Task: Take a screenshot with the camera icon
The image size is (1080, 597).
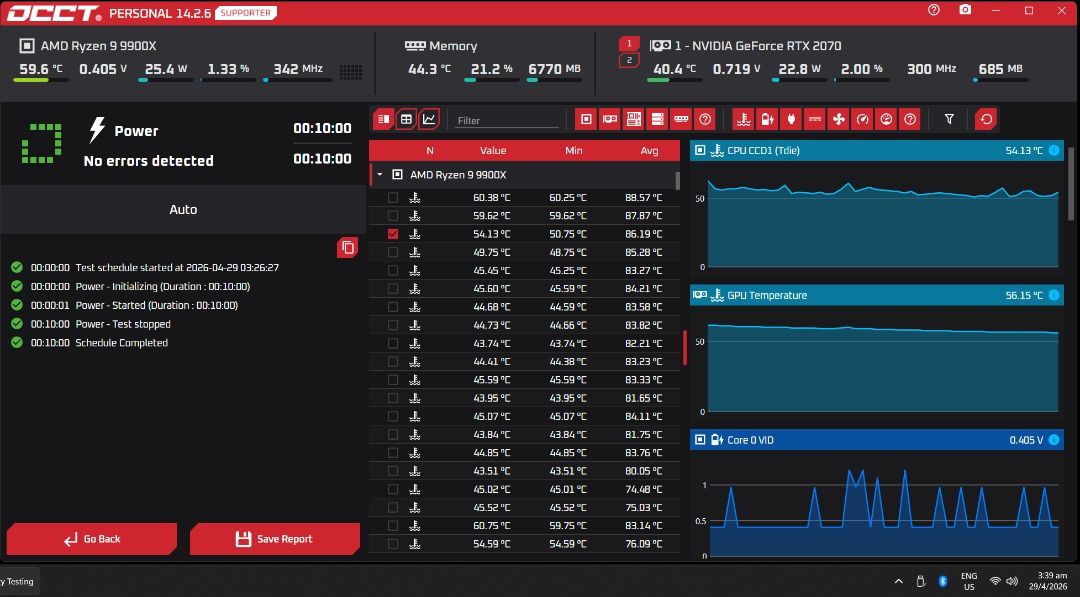Action: click(964, 10)
